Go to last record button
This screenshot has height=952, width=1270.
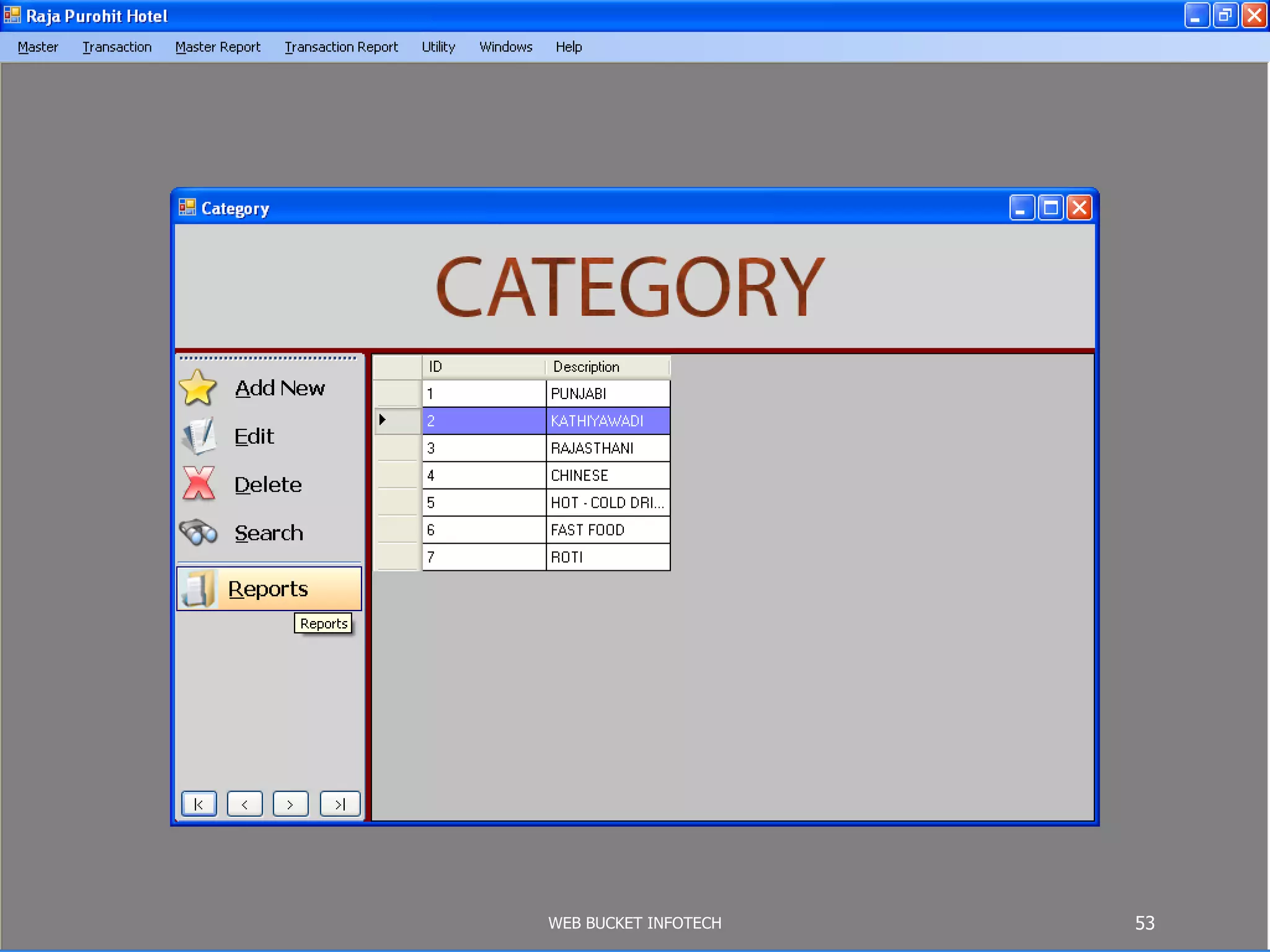click(340, 804)
